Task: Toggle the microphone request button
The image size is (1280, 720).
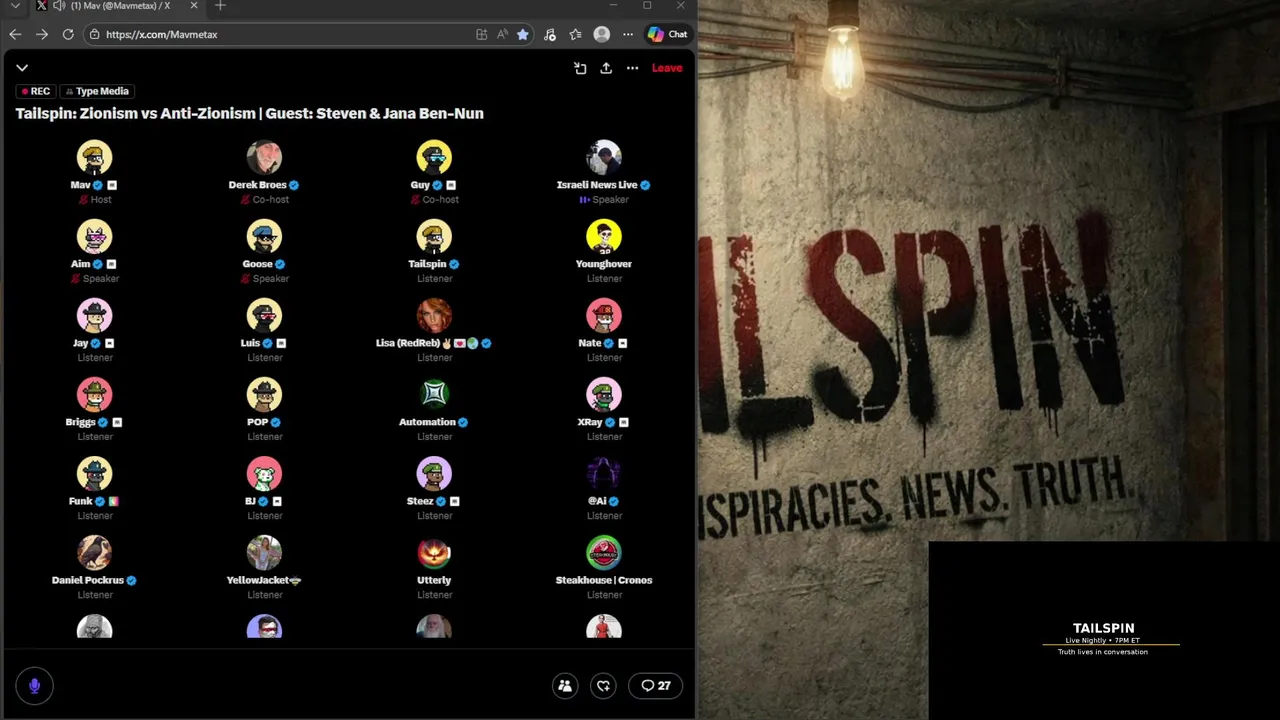Action: (x=34, y=686)
